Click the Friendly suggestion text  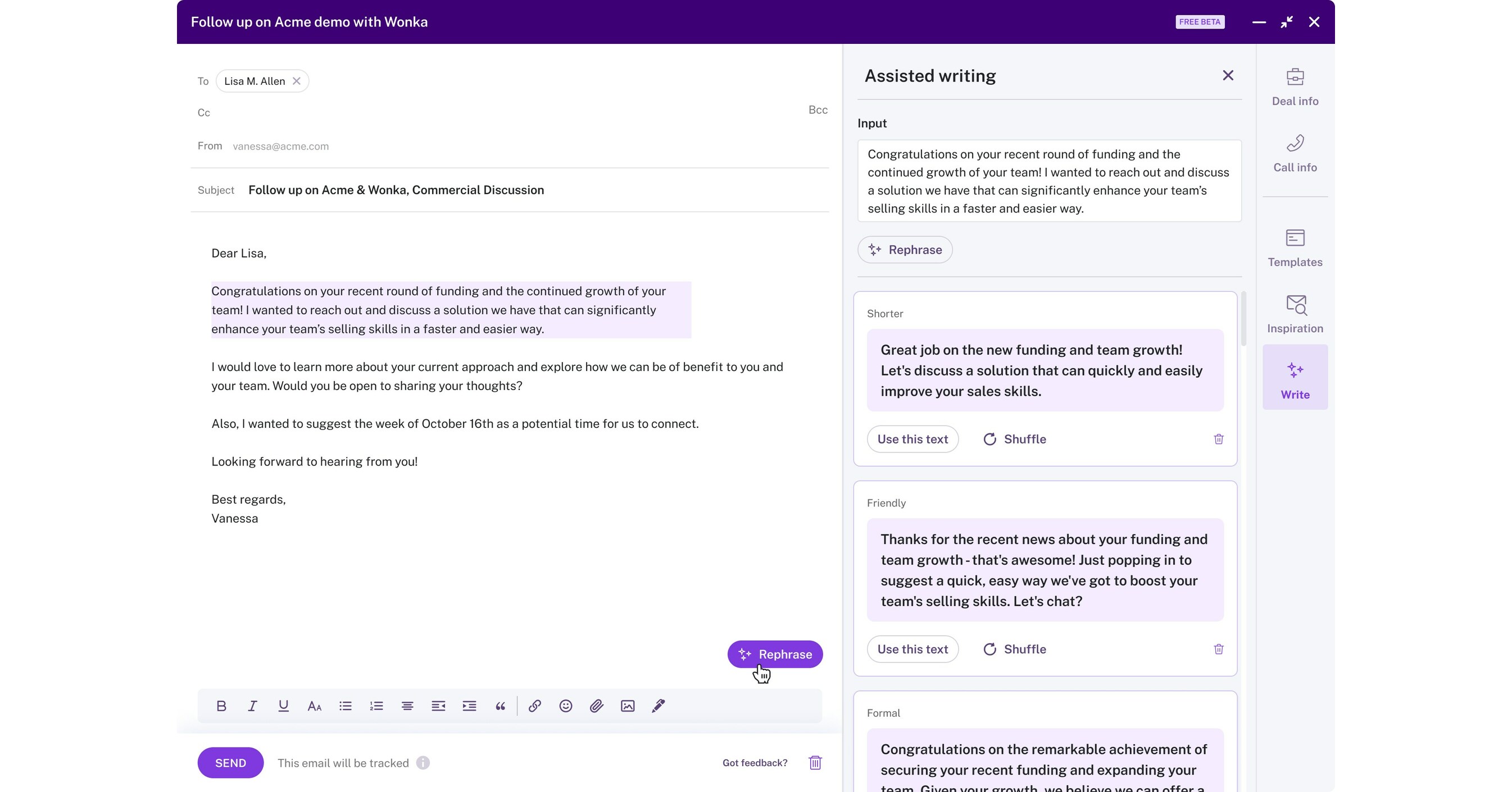click(1046, 570)
